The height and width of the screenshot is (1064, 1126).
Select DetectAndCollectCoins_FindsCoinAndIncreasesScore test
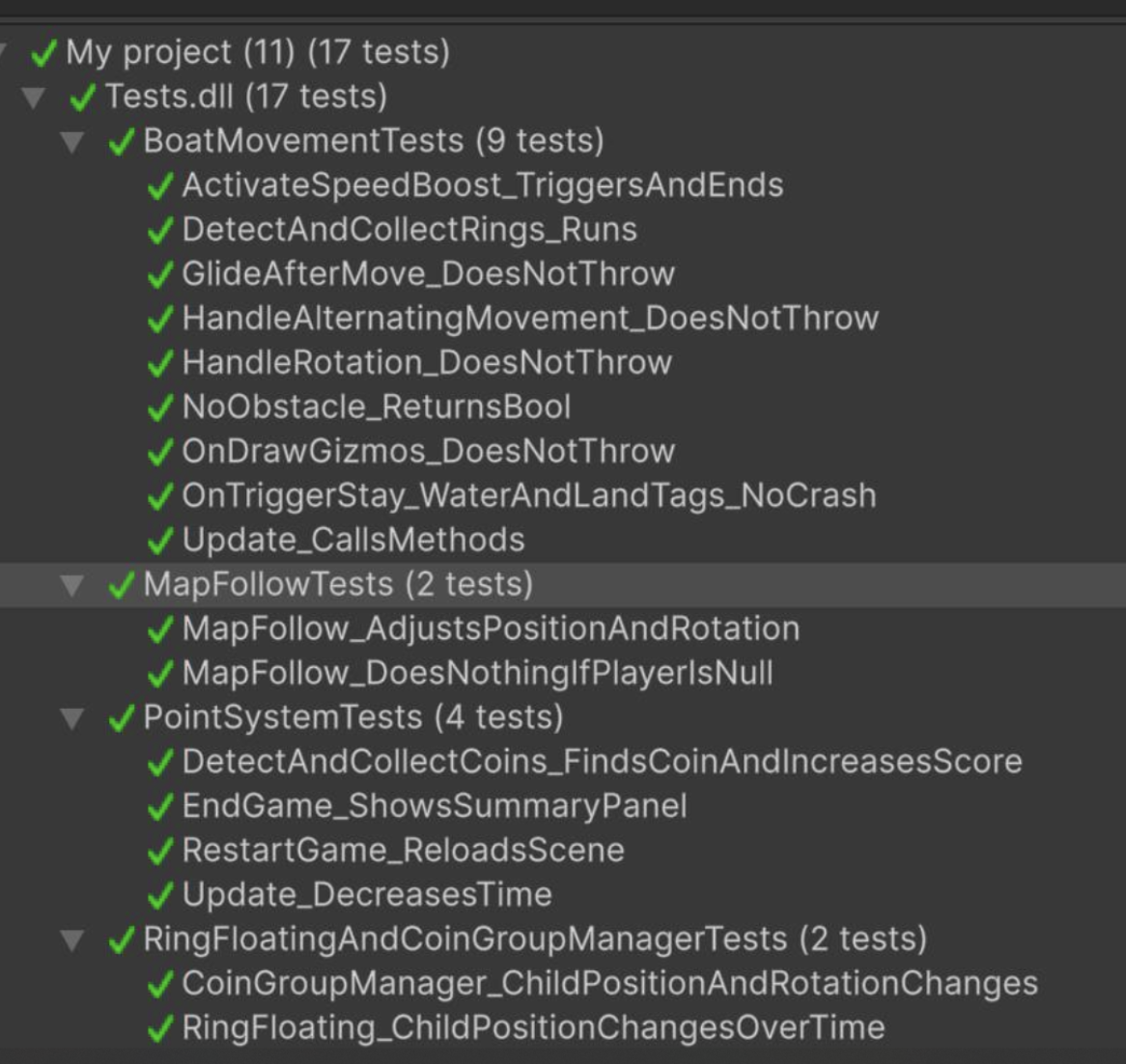click(x=602, y=762)
